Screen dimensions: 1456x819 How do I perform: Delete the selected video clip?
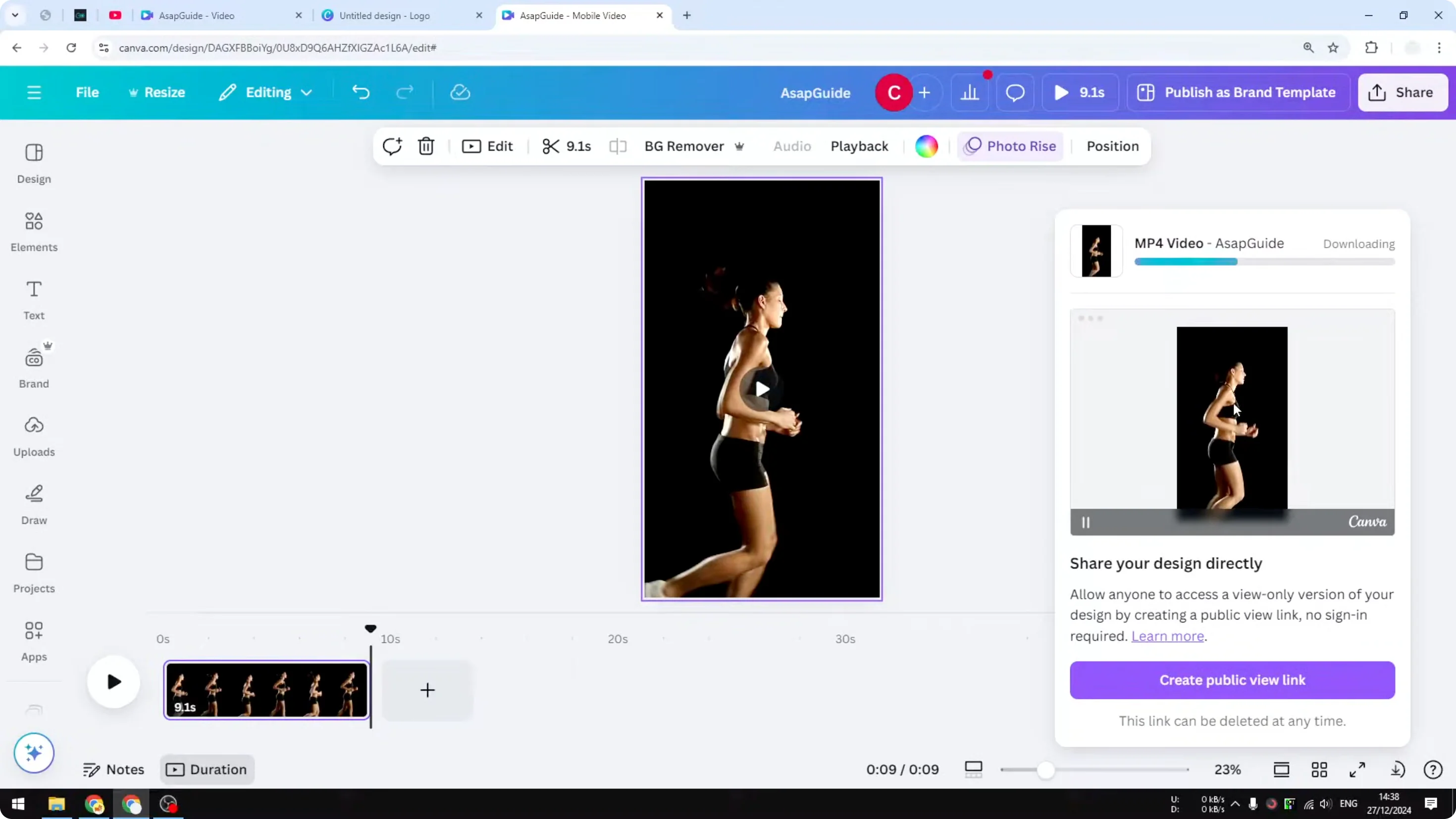coord(425,147)
